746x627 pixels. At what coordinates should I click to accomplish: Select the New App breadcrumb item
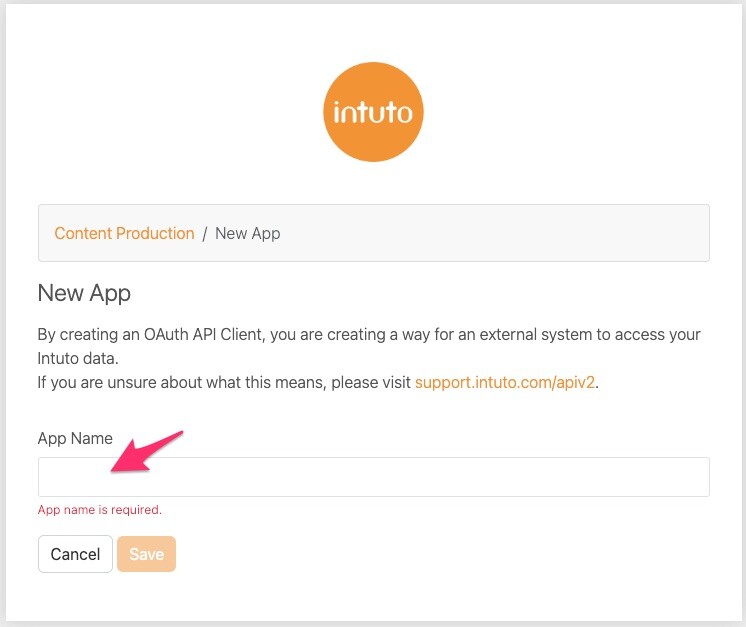click(248, 233)
